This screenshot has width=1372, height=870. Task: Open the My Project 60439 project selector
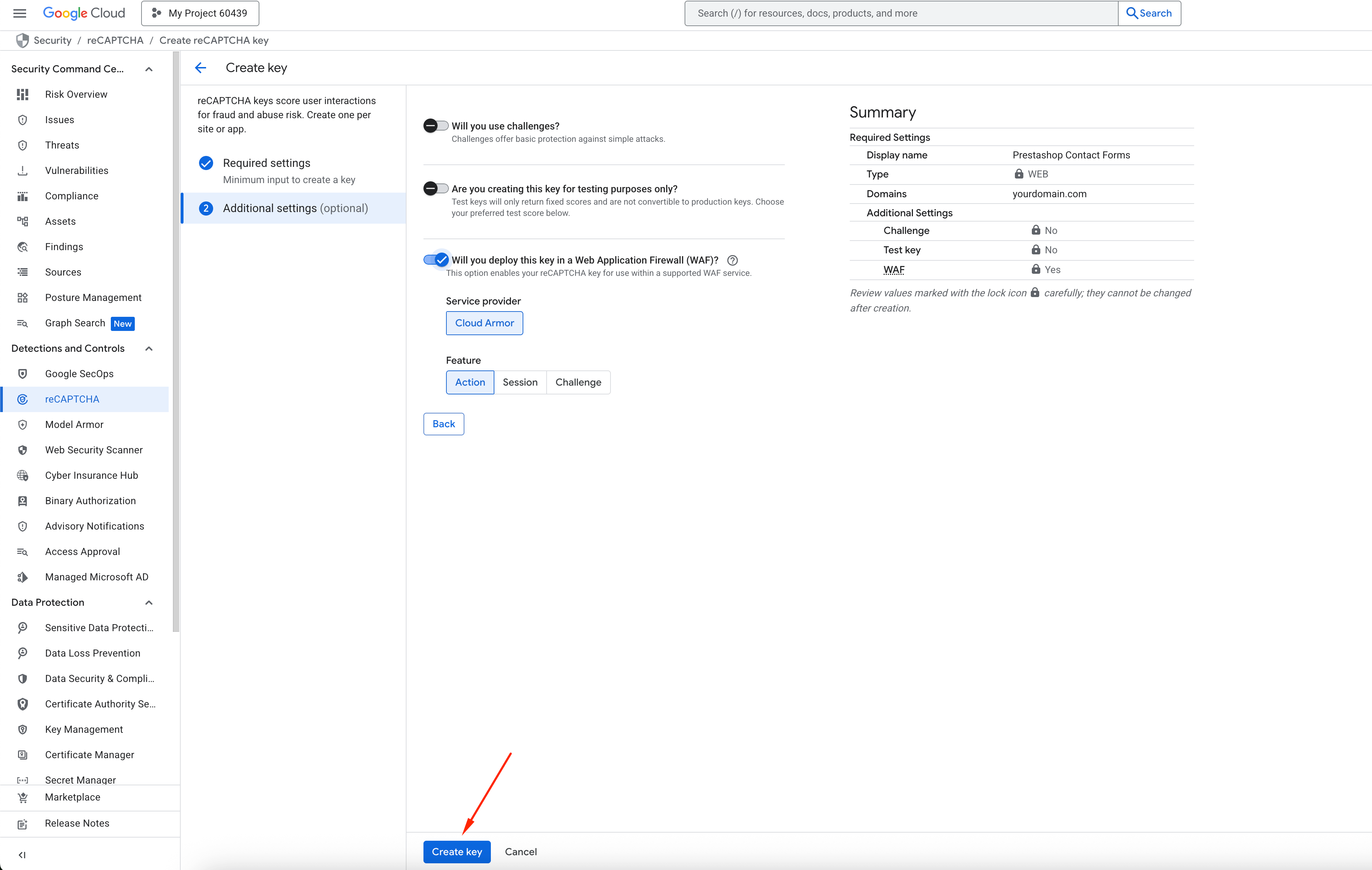pyautogui.click(x=200, y=13)
